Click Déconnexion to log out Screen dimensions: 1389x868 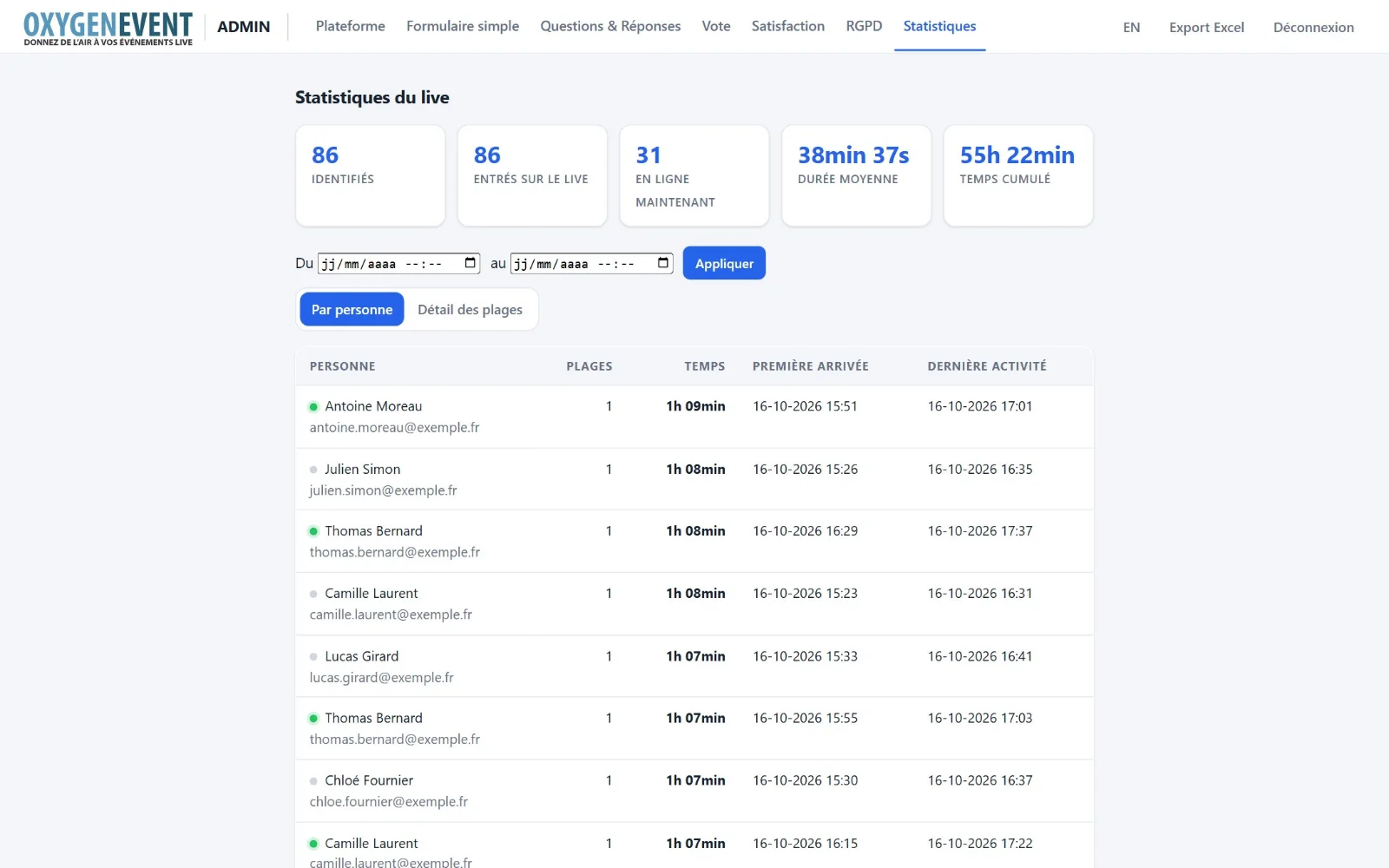(x=1313, y=28)
